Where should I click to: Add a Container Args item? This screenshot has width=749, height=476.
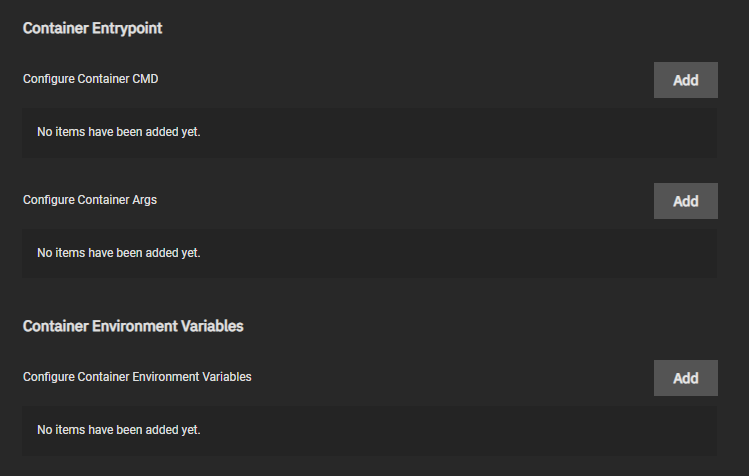[x=685, y=201]
